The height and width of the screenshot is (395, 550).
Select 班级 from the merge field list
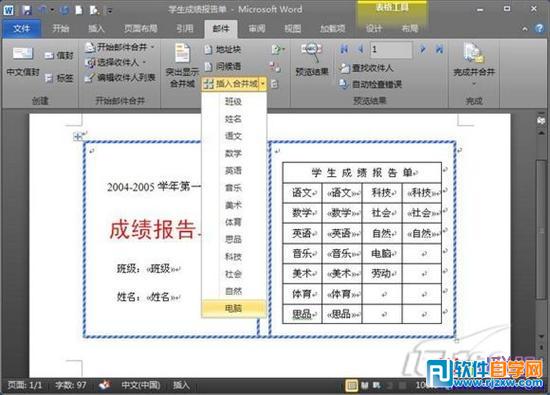pyautogui.click(x=233, y=101)
